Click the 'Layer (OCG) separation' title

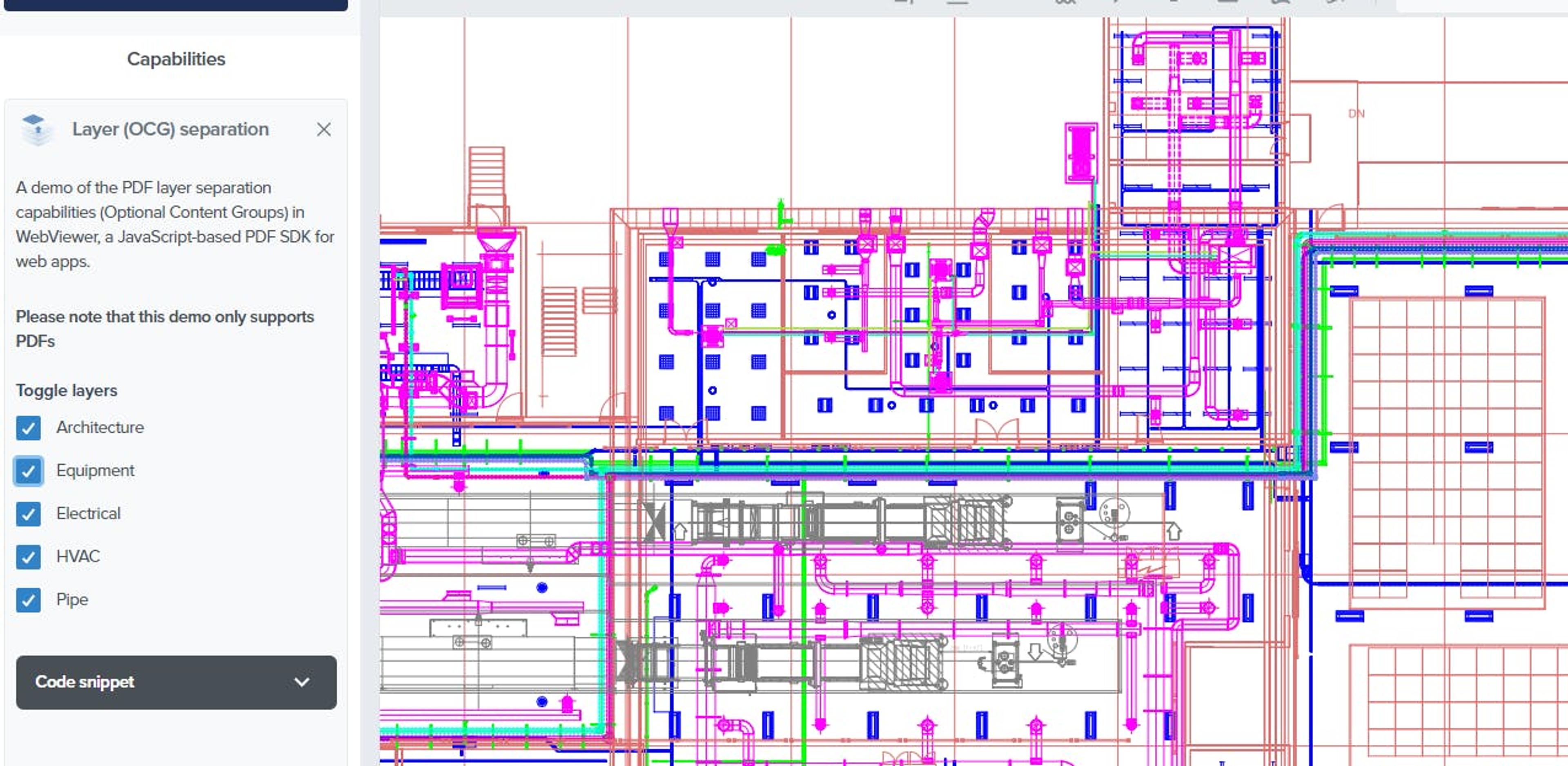point(170,129)
